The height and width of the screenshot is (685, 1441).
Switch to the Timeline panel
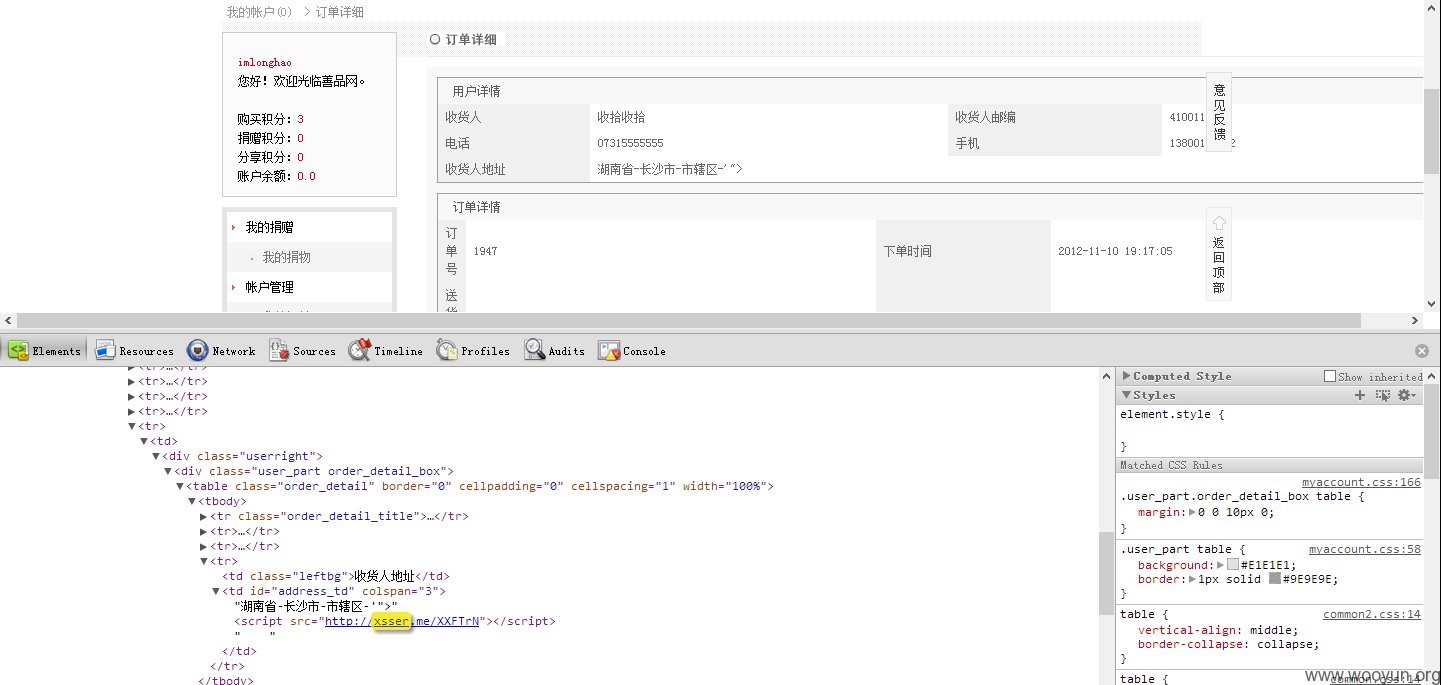click(x=386, y=351)
